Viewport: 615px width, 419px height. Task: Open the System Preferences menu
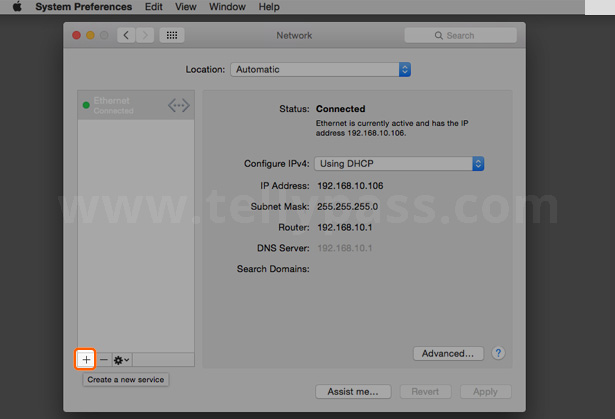[x=84, y=7]
